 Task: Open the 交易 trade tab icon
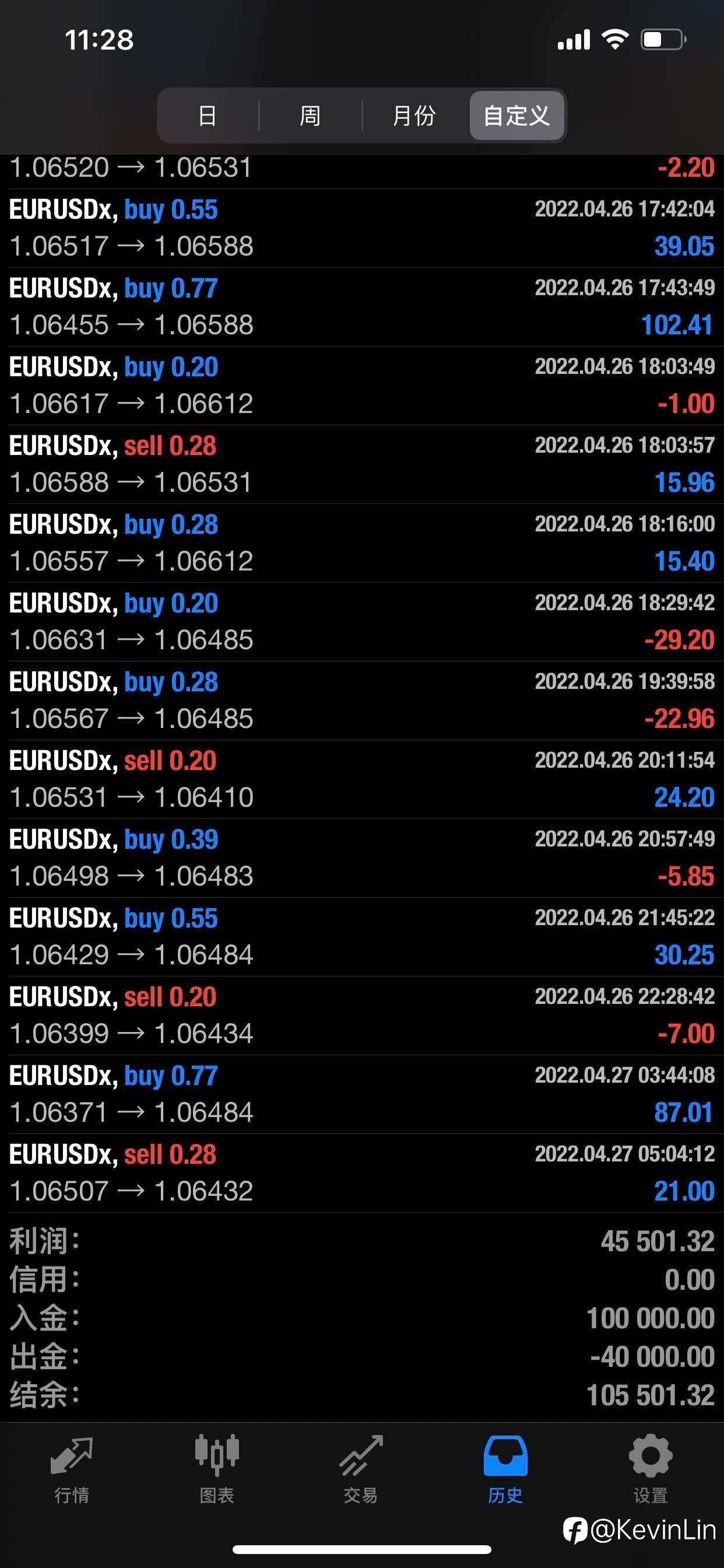point(361,1455)
